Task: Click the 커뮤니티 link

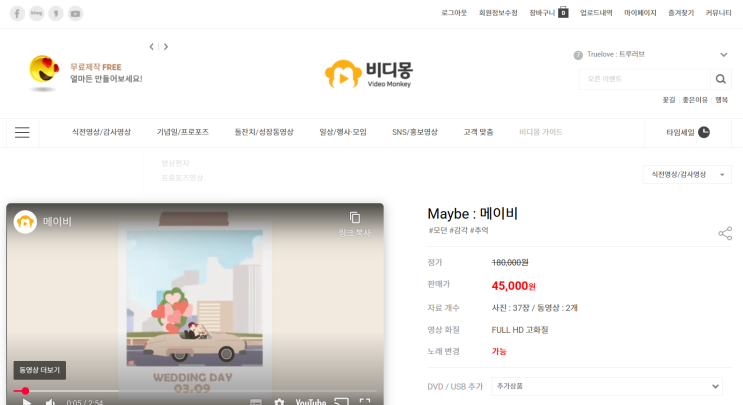Action: click(718, 13)
